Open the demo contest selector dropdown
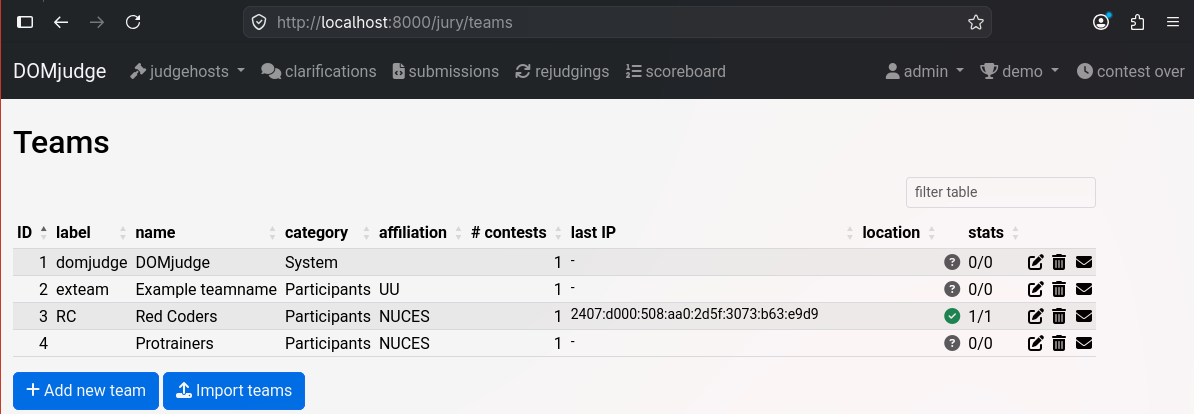The width and height of the screenshot is (1194, 414). pos(1019,72)
